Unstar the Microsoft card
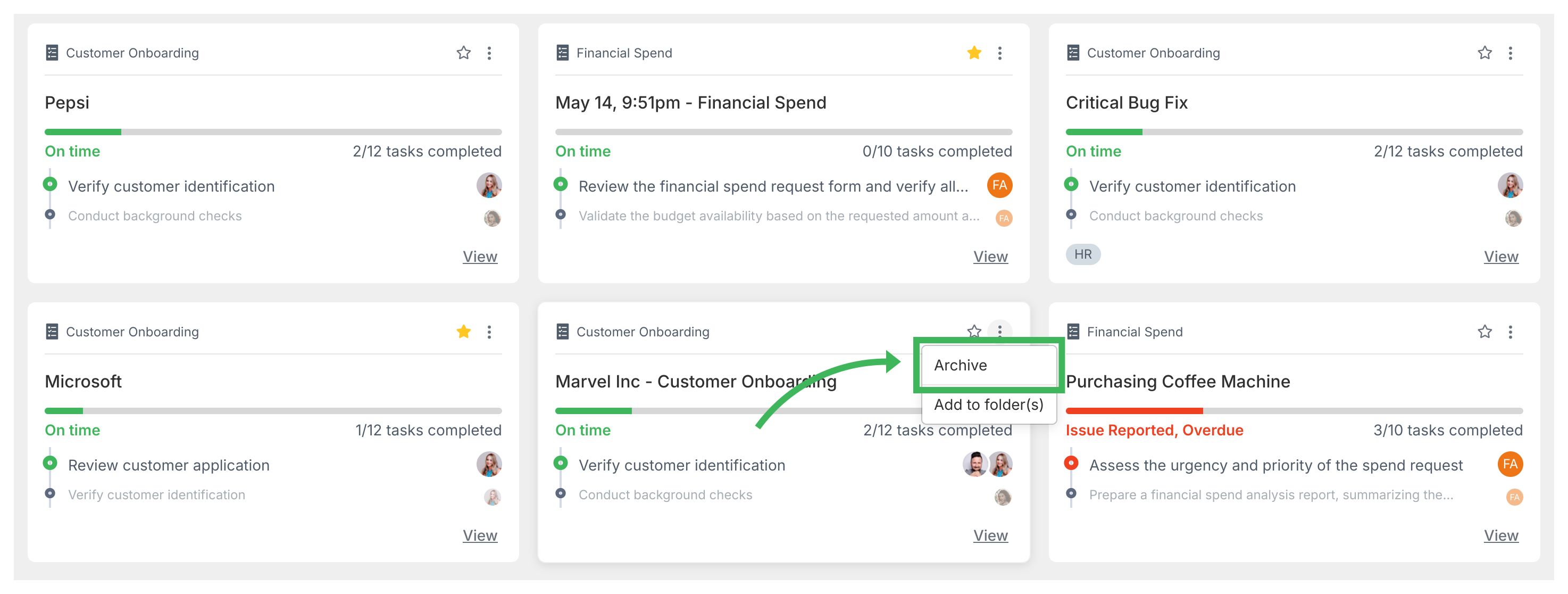1568x594 pixels. (463, 332)
